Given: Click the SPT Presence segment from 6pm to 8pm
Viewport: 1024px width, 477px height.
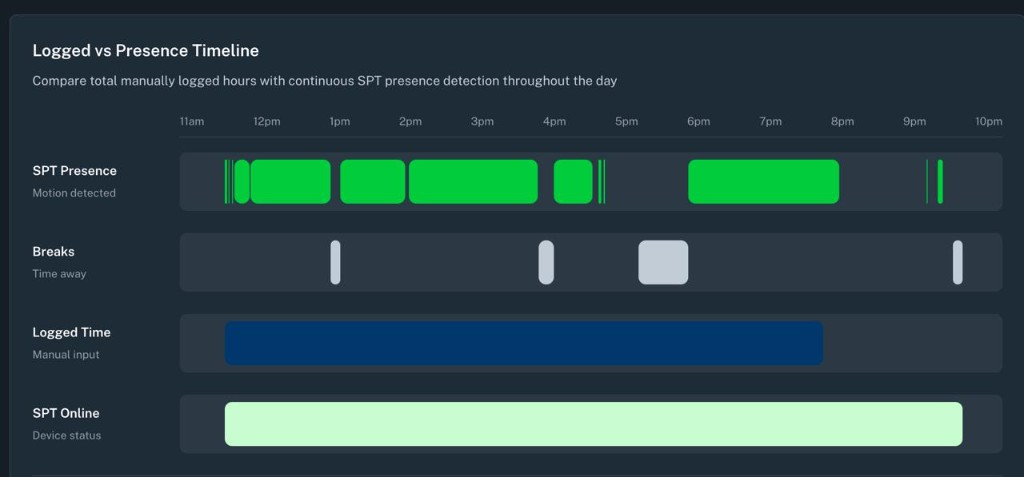Looking at the screenshot, I should (763, 182).
